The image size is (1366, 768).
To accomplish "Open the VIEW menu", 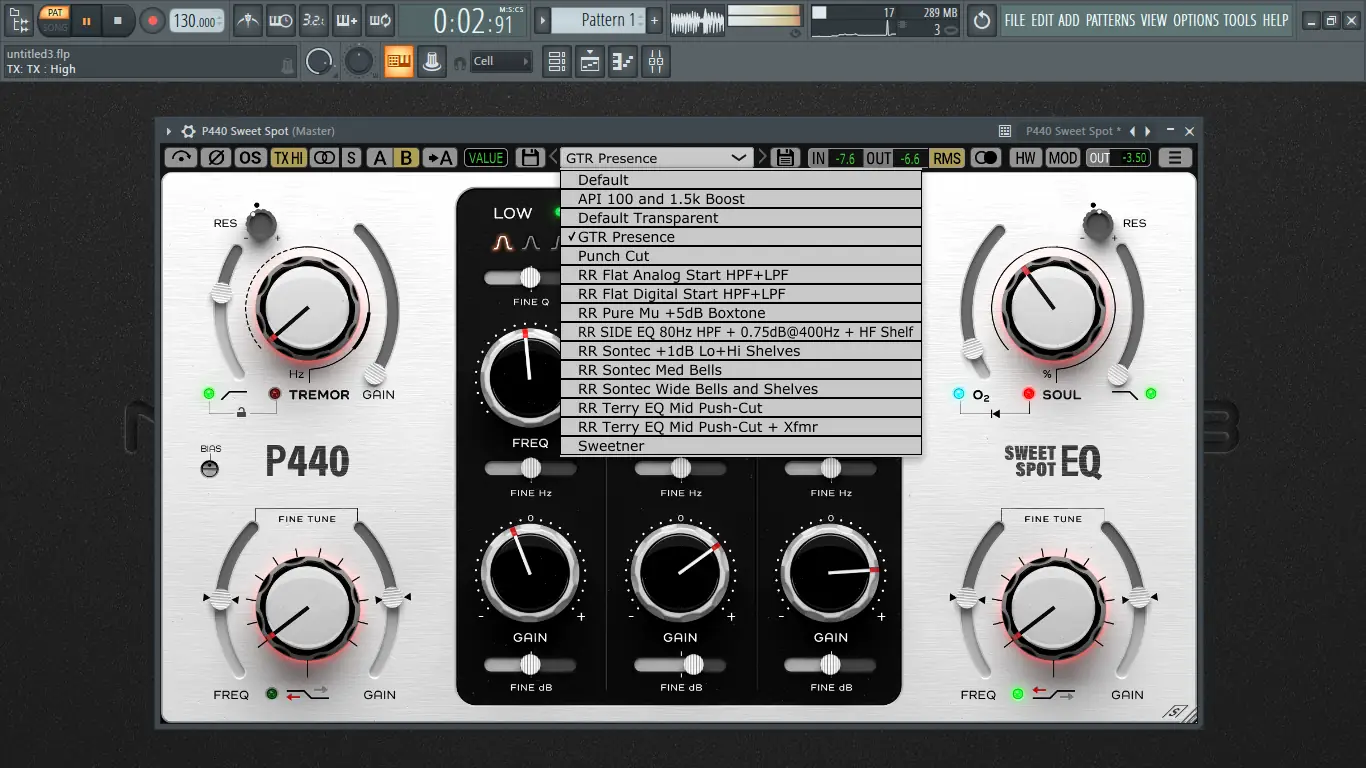I will coord(1154,20).
